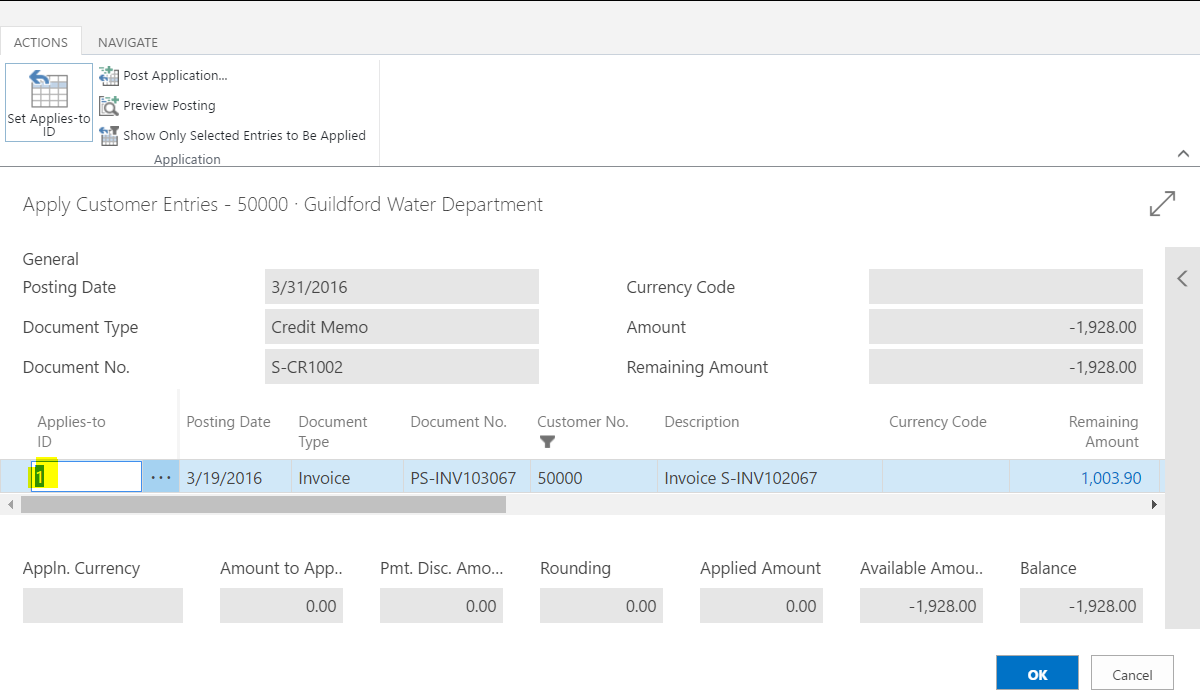Switch to the NAVIGATE tab
1200x694 pixels.
(x=127, y=42)
